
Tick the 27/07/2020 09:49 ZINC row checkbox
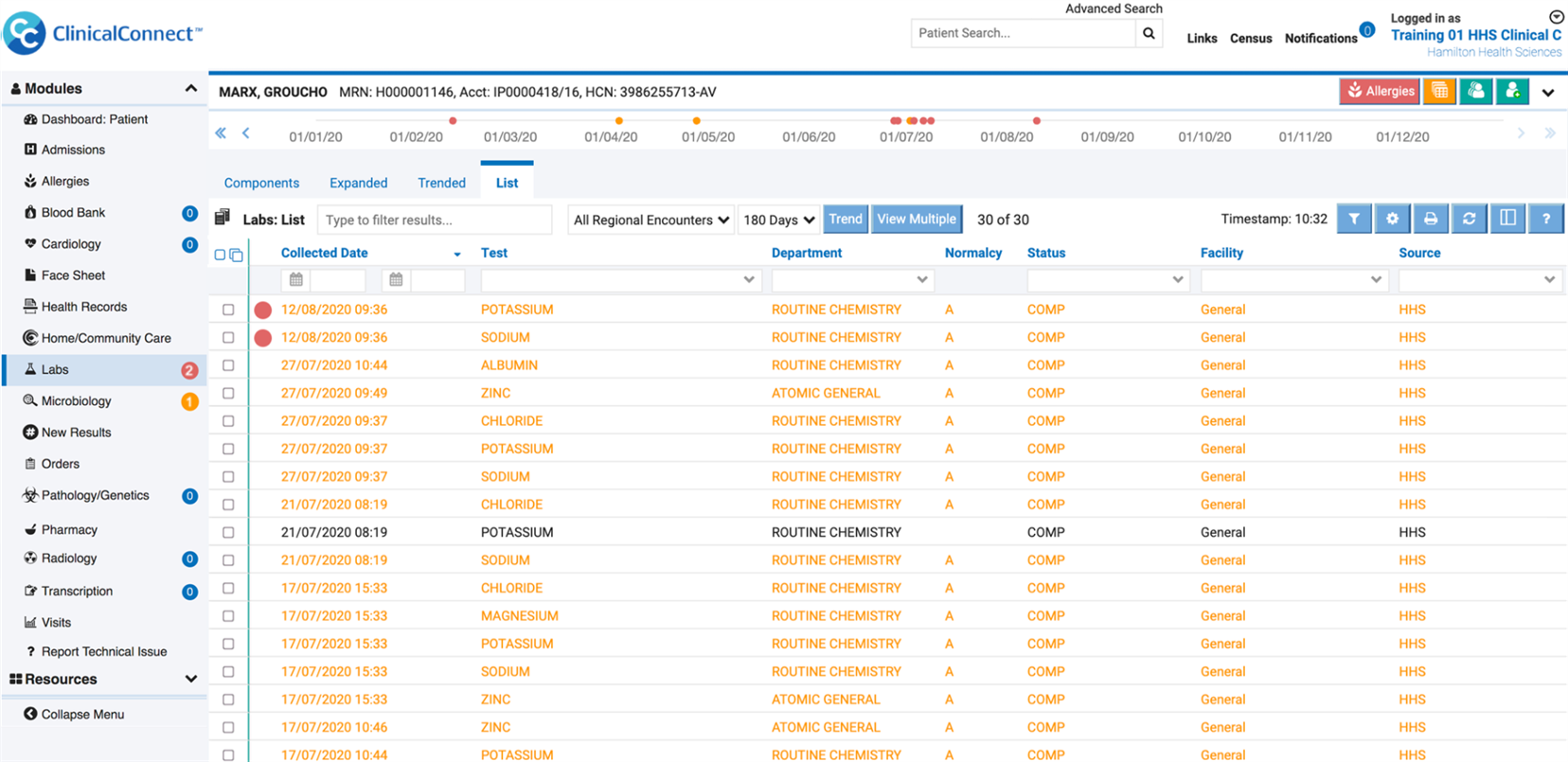228,393
